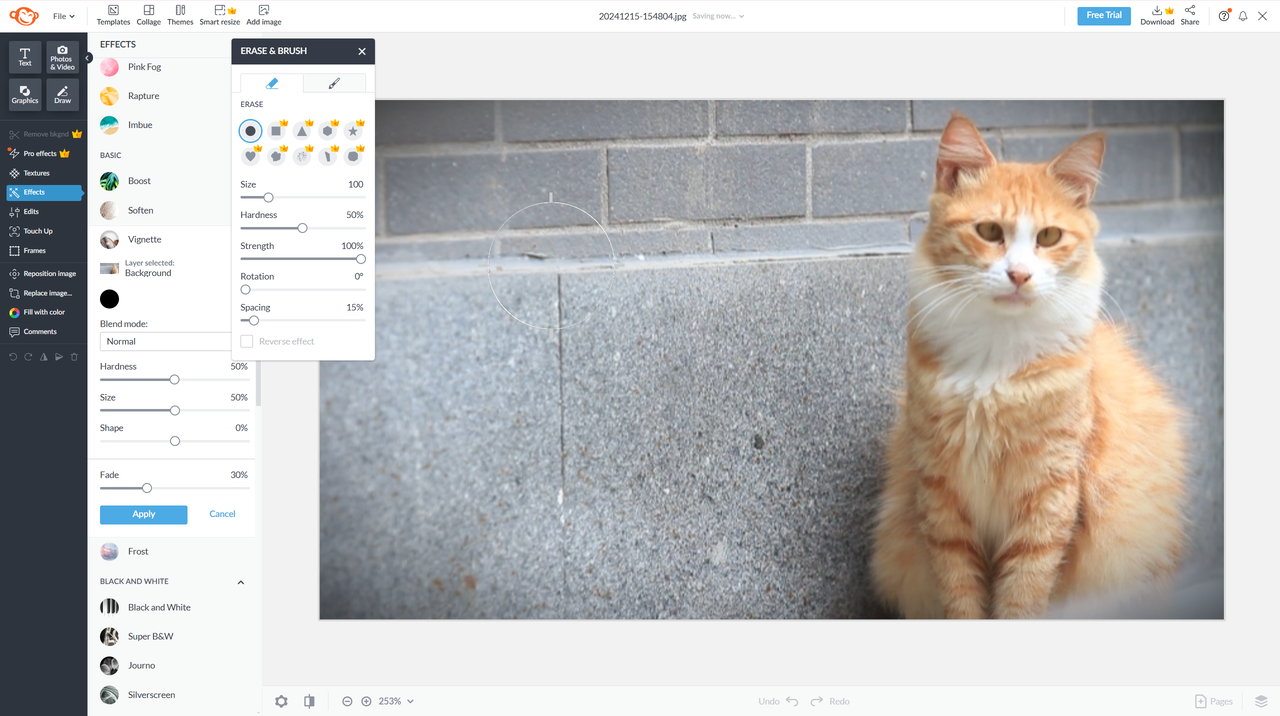Viewport: 1280px width, 716px height.
Task: Click the delete trash icon in sidebar
Action: coord(74,356)
